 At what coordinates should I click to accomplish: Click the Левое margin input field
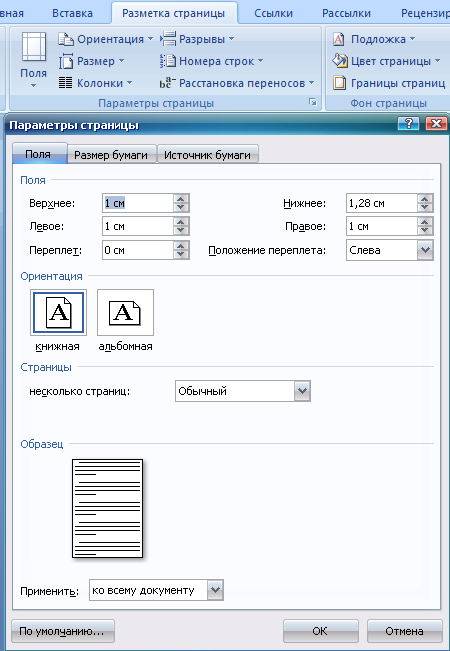(137, 227)
